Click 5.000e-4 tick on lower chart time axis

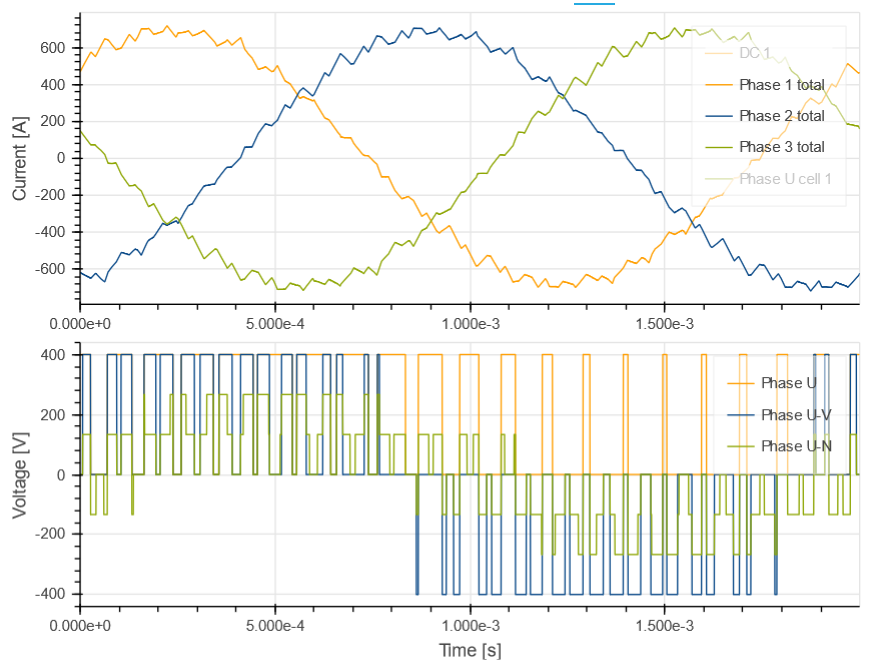coord(275,625)
